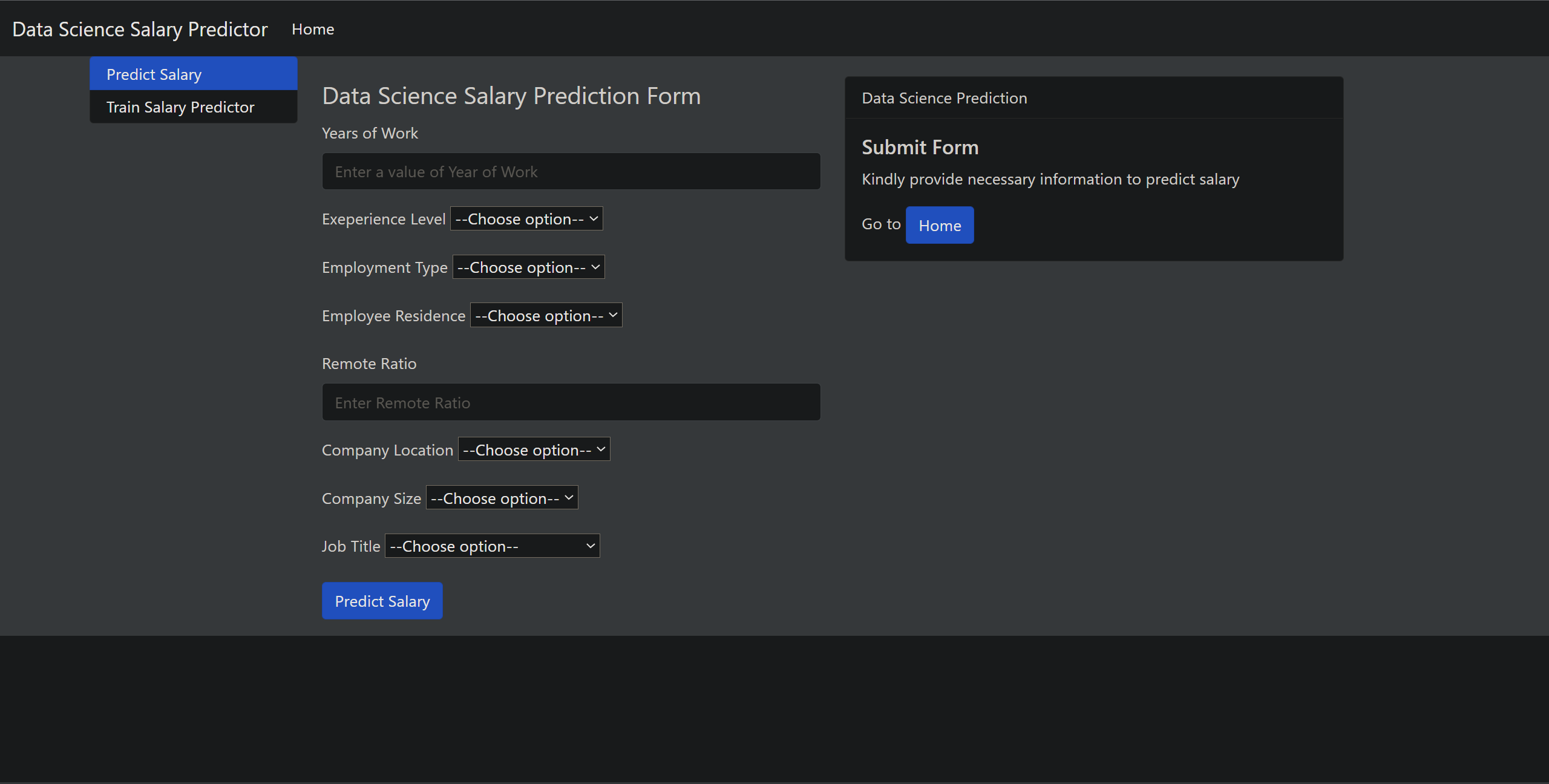Click the Home button in the prediction panel
The image size is (1549, 784).
click(x=939, y=224)
